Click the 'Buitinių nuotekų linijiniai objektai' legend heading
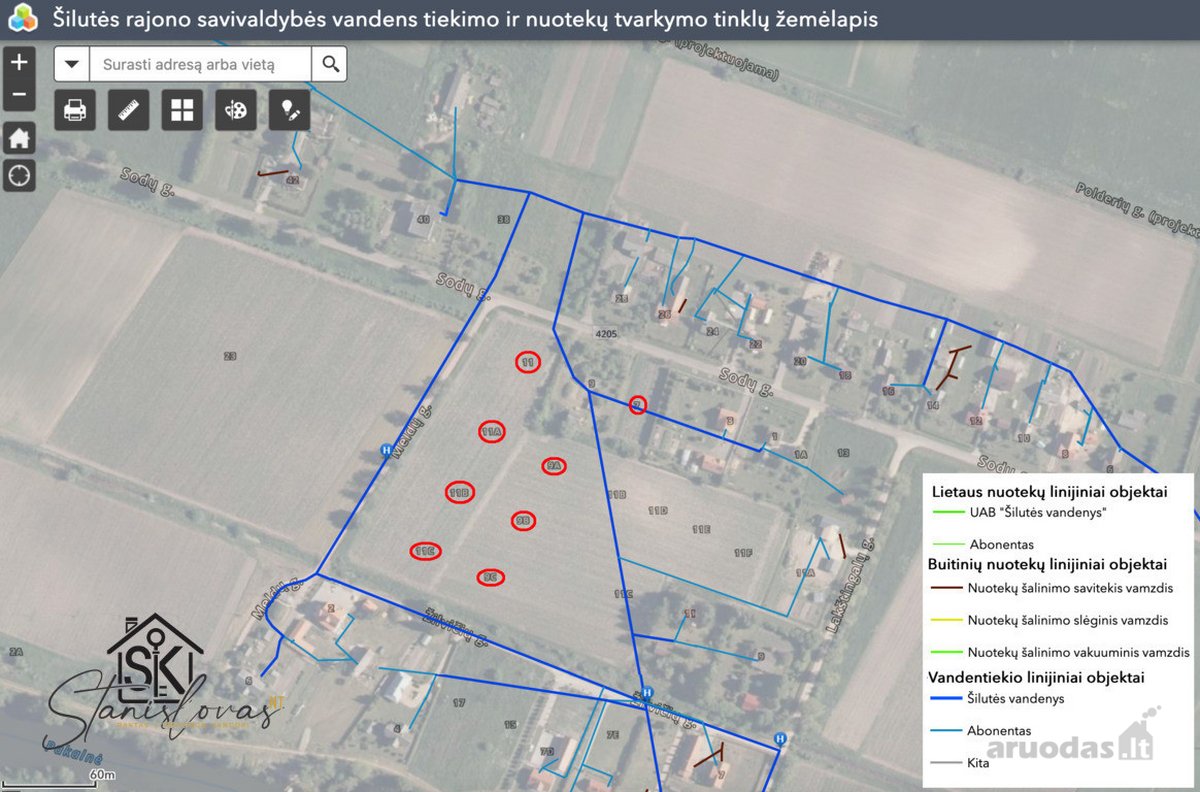The width and height of the screenshot is (1200, 792). (x=1047, y=564)
